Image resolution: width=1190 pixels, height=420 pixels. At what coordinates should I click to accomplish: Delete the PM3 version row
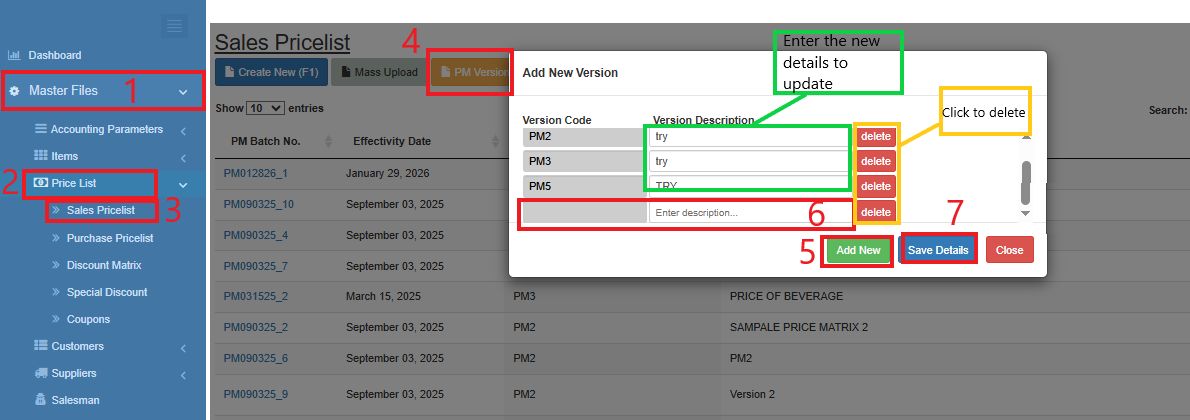(x=876, y=161)
